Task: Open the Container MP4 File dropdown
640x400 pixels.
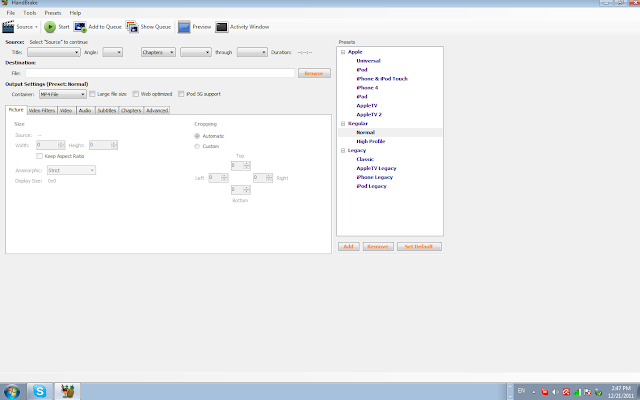Action: pos(62,94)
